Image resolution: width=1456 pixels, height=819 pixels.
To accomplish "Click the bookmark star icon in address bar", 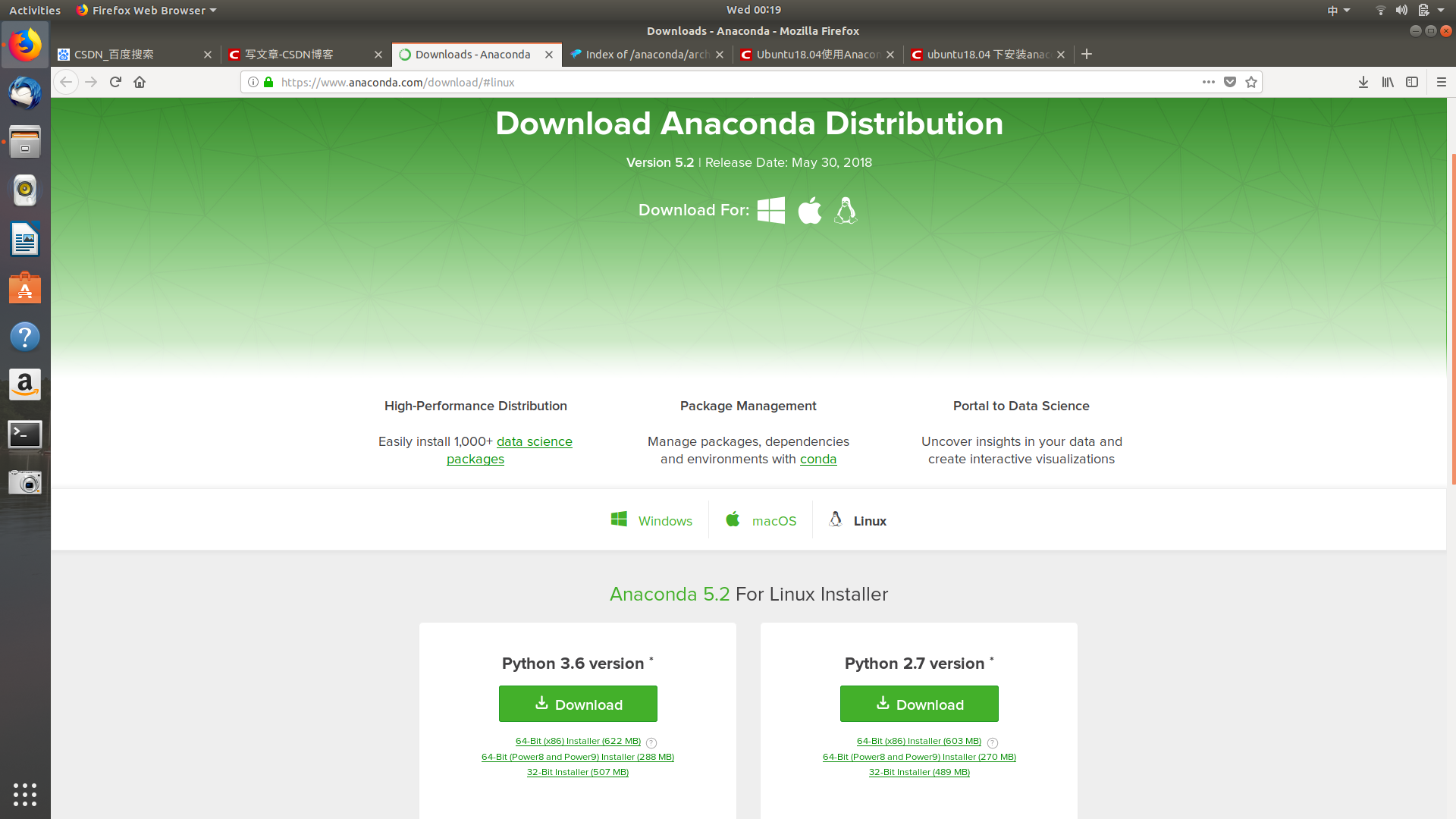I will coord(1252,82).
